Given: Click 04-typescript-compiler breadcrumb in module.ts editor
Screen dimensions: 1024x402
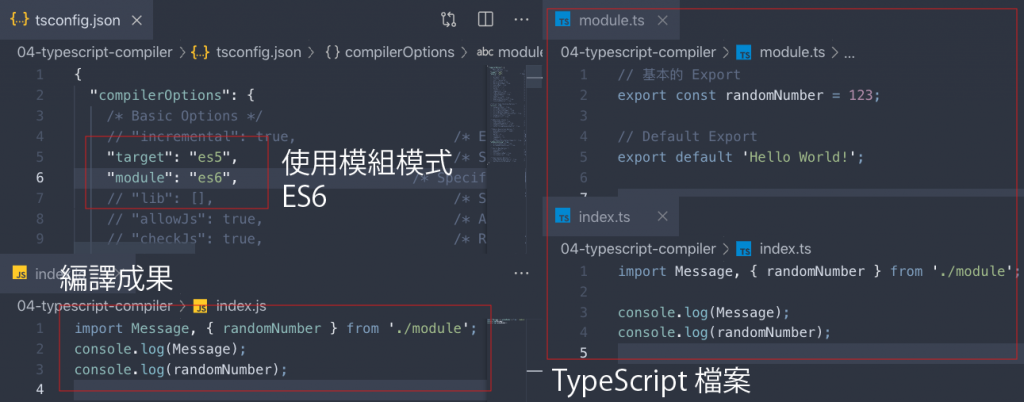Looking at the screenshot, I should tap(638, 52).
